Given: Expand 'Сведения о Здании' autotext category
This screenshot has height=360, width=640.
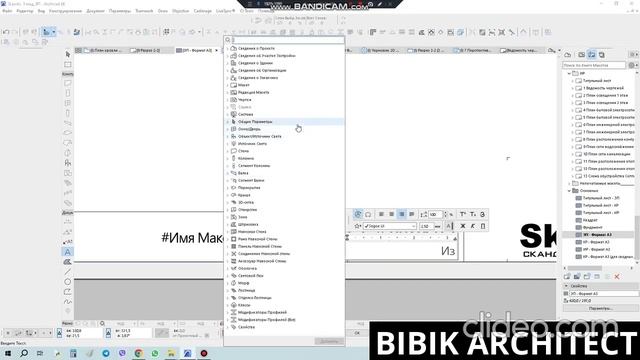Looking at the screenshot, I should [x=227, y=63].
